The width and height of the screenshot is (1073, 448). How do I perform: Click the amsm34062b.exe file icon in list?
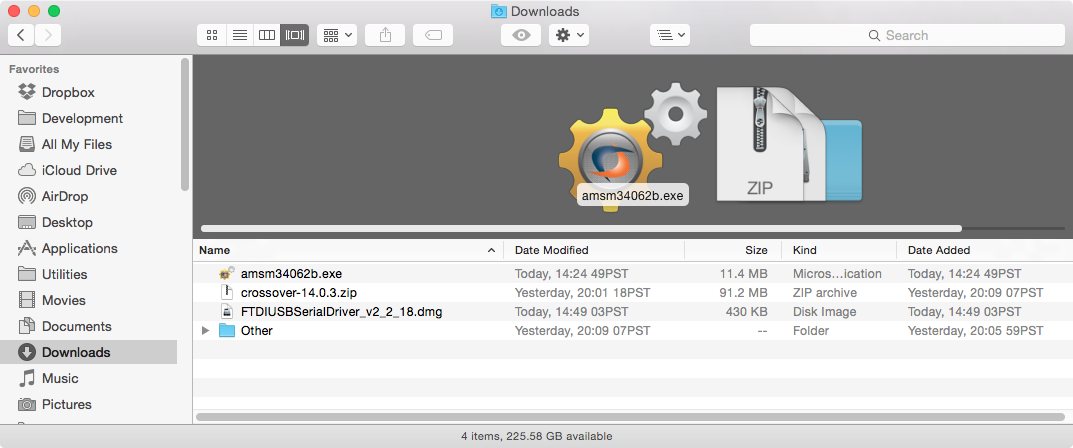(x=227, y=274)
